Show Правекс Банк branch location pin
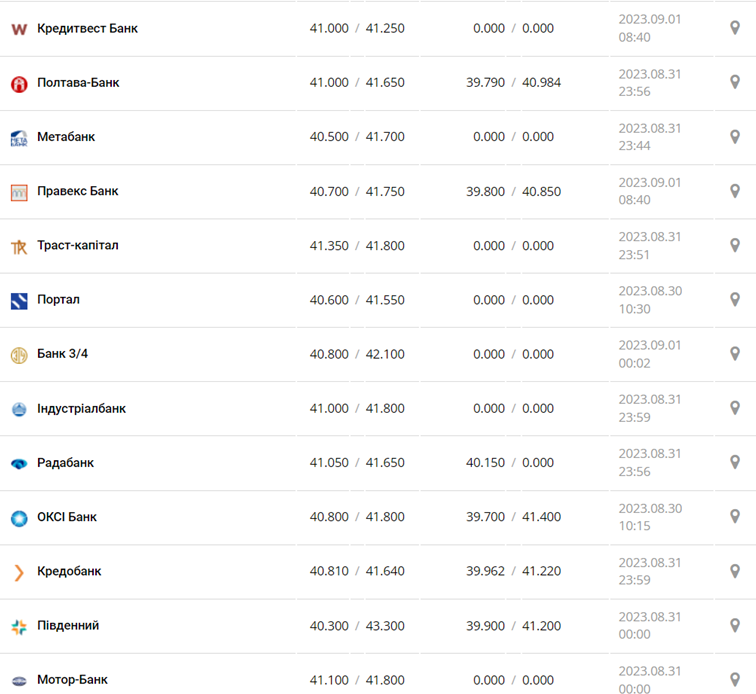 click(x=735, y=191)
